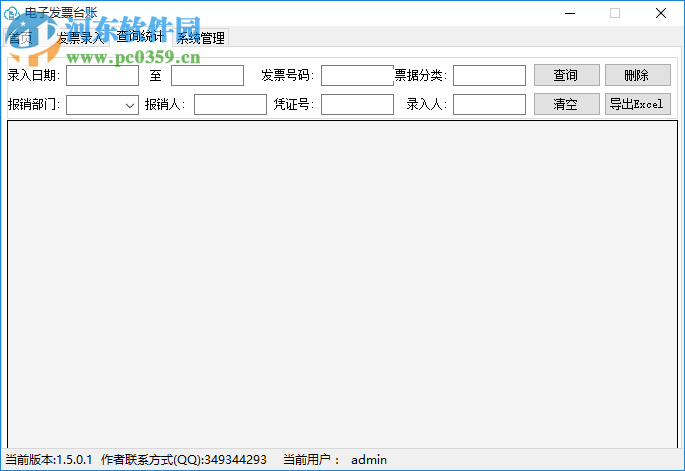Click the 删除 button
This screenshot has height=471, width=685.
pos(637,75)
